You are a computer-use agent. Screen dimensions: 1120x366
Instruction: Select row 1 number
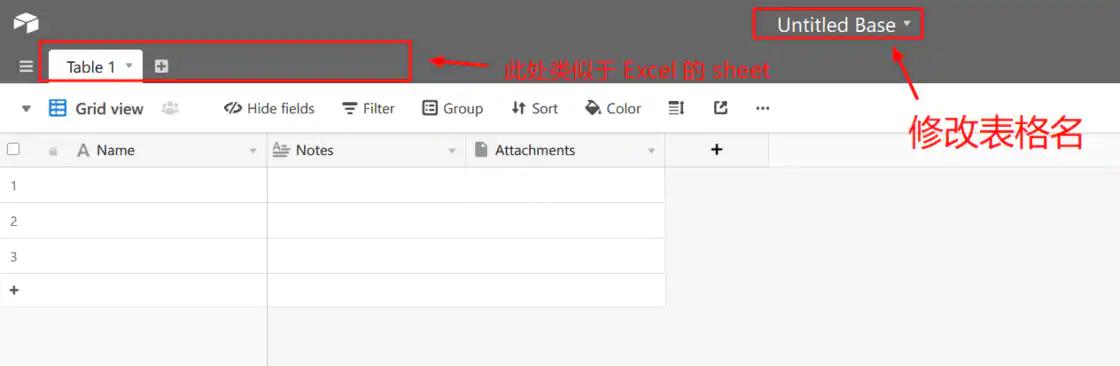pos(14,186)
